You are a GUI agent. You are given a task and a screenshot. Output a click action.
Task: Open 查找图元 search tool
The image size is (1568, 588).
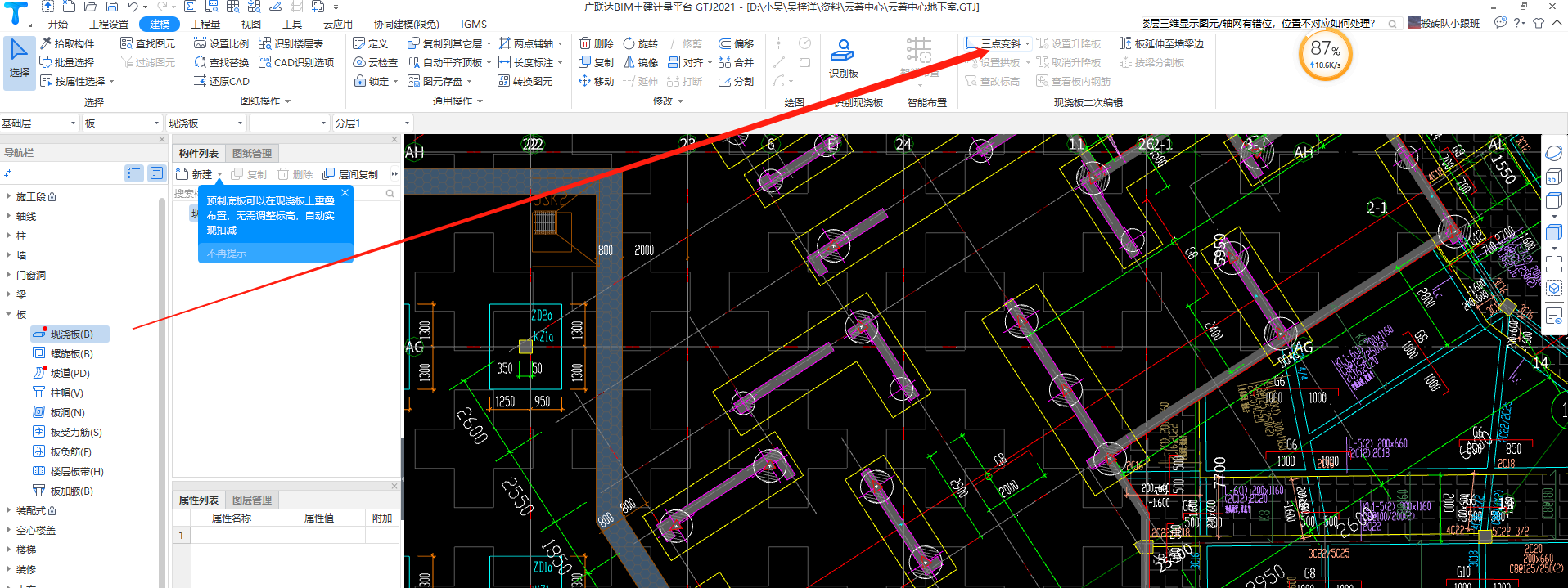click(147, 43)
